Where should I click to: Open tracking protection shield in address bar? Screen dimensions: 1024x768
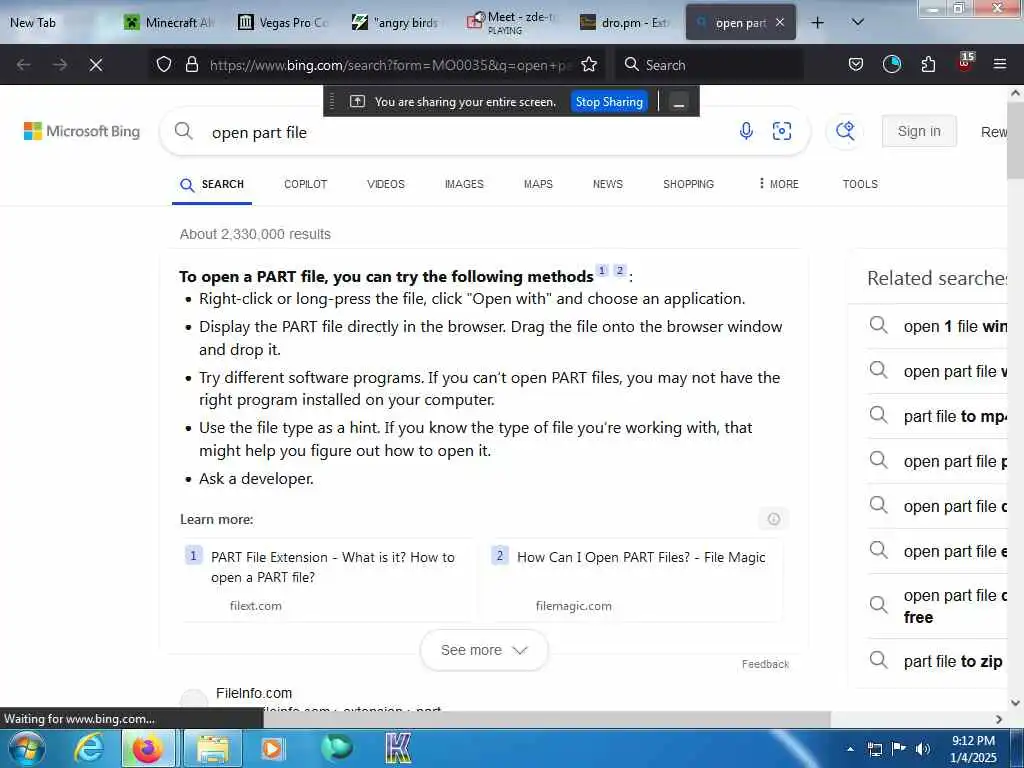(x=164, y=64)
